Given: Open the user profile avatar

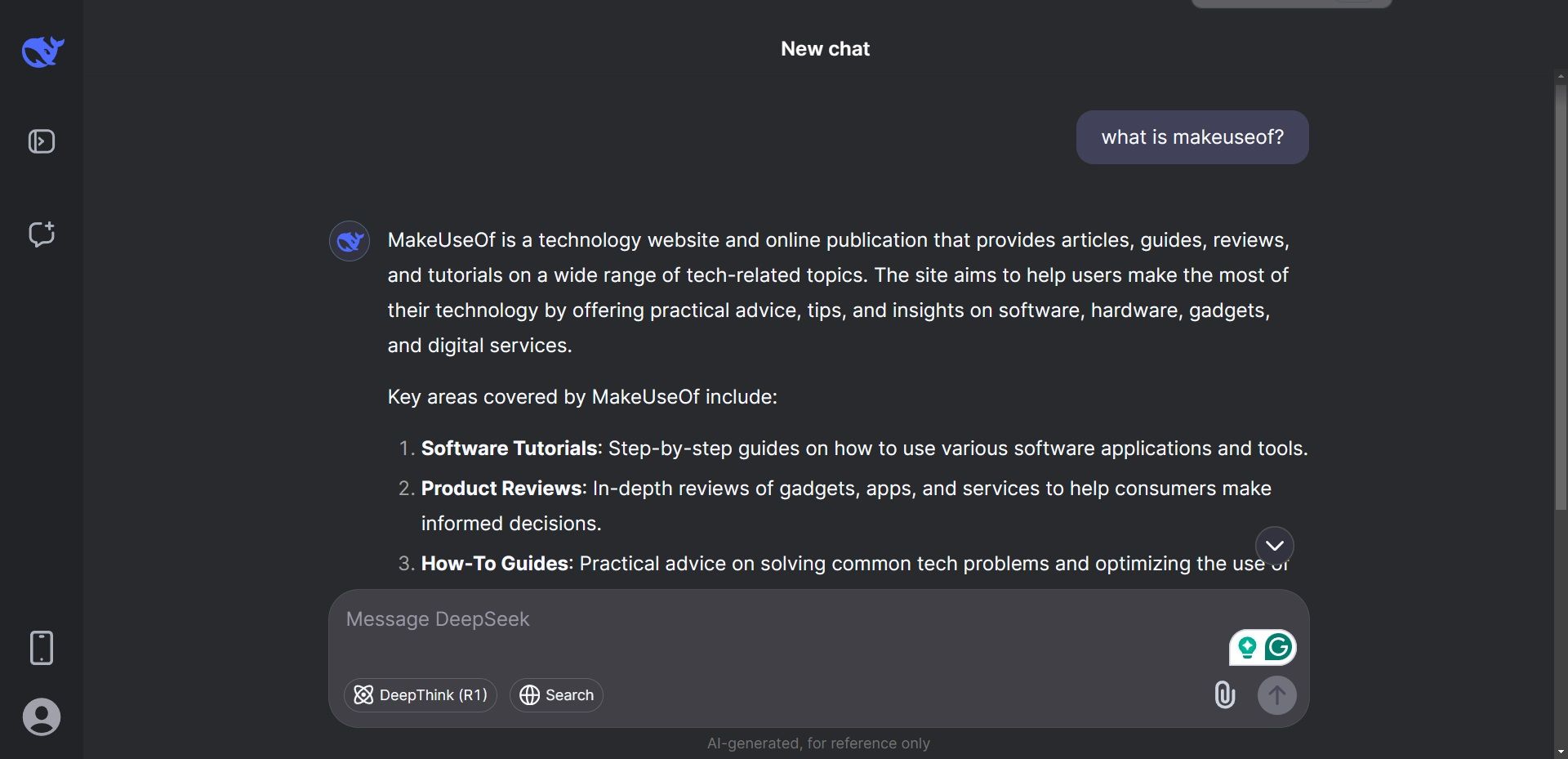Looking at the screenshot, I should click(42, 717).
